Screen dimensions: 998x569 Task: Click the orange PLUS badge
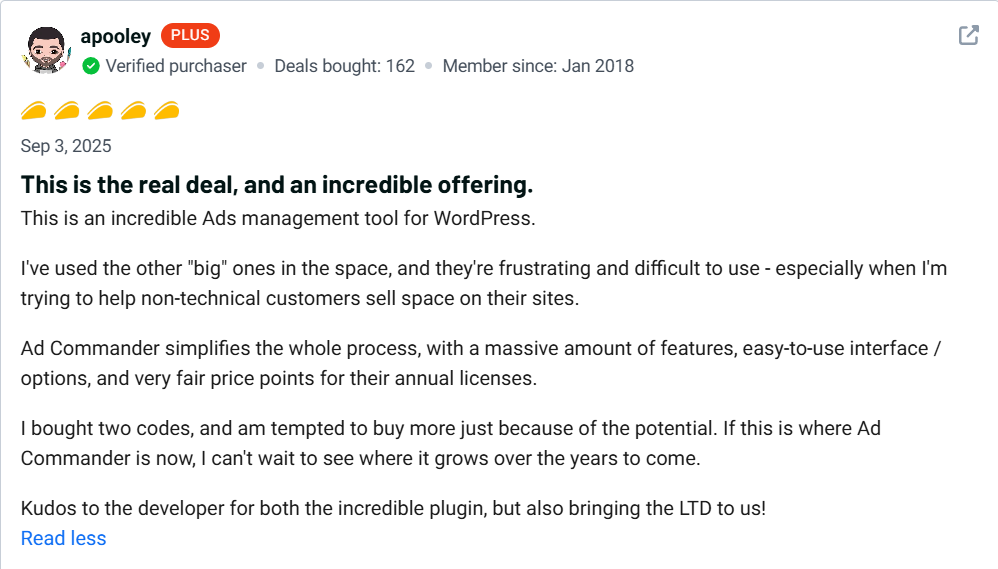pyautogui.click(x=190, y=36)
